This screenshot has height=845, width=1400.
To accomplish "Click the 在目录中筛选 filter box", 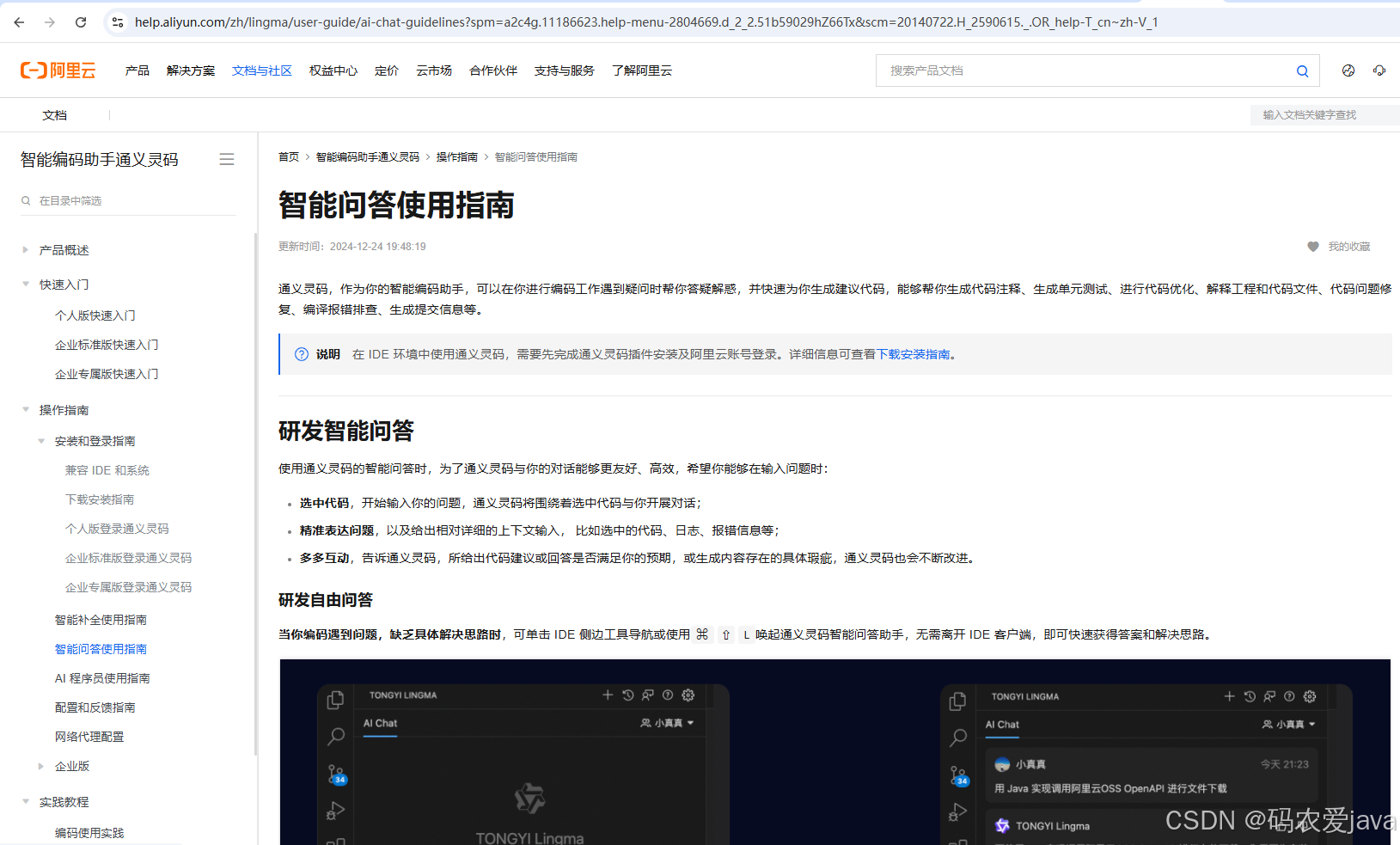I will pyautogui.click(x=128, y=200).
